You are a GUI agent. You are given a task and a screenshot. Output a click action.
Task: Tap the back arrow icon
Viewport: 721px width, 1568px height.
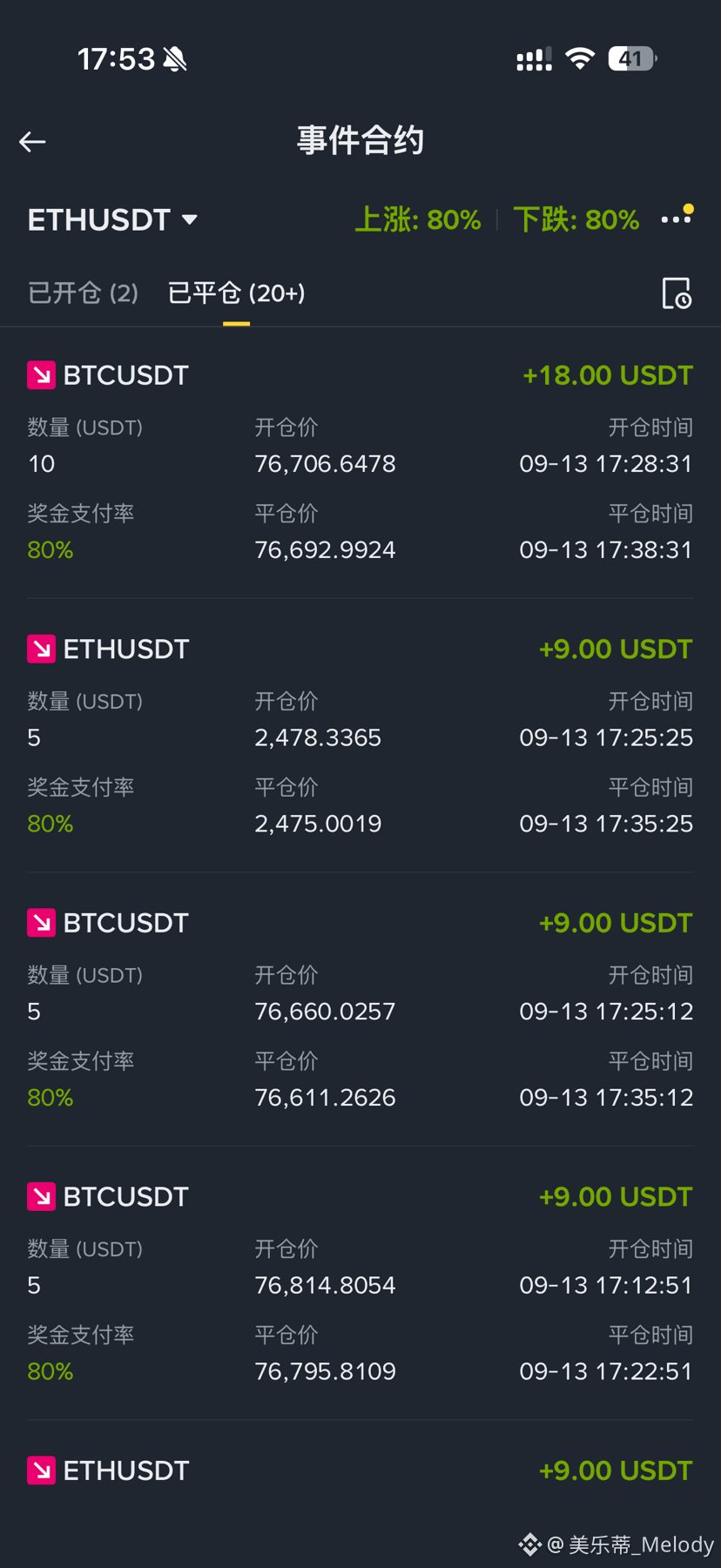(32, 142)
